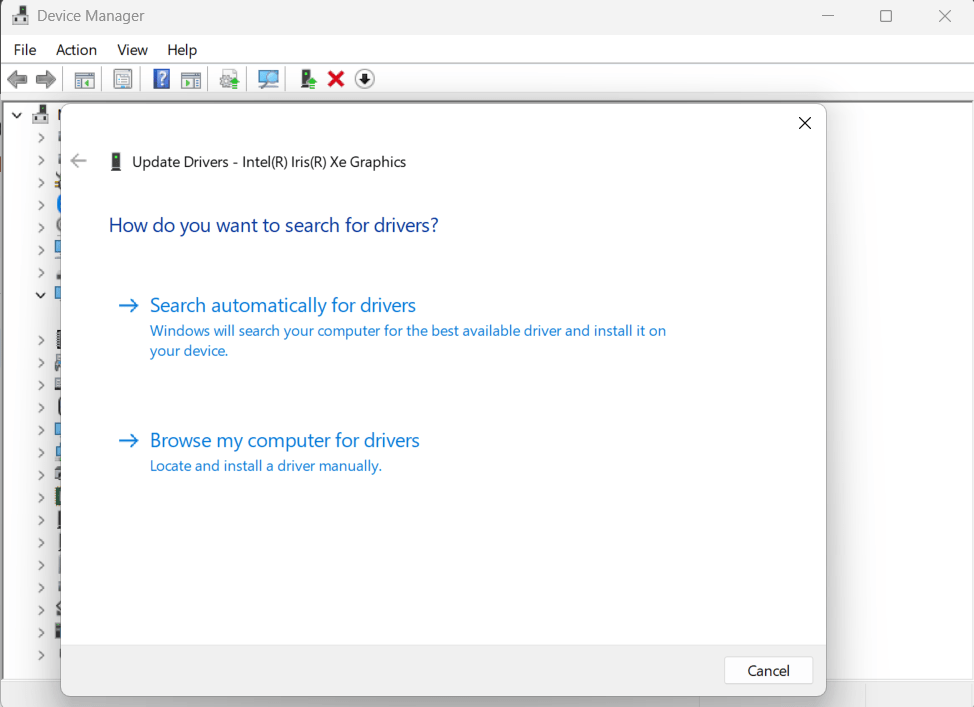Screen dimensions: 974x707
Task: Collapse the expanded device category under the root
Action: [x=40, y=294]
